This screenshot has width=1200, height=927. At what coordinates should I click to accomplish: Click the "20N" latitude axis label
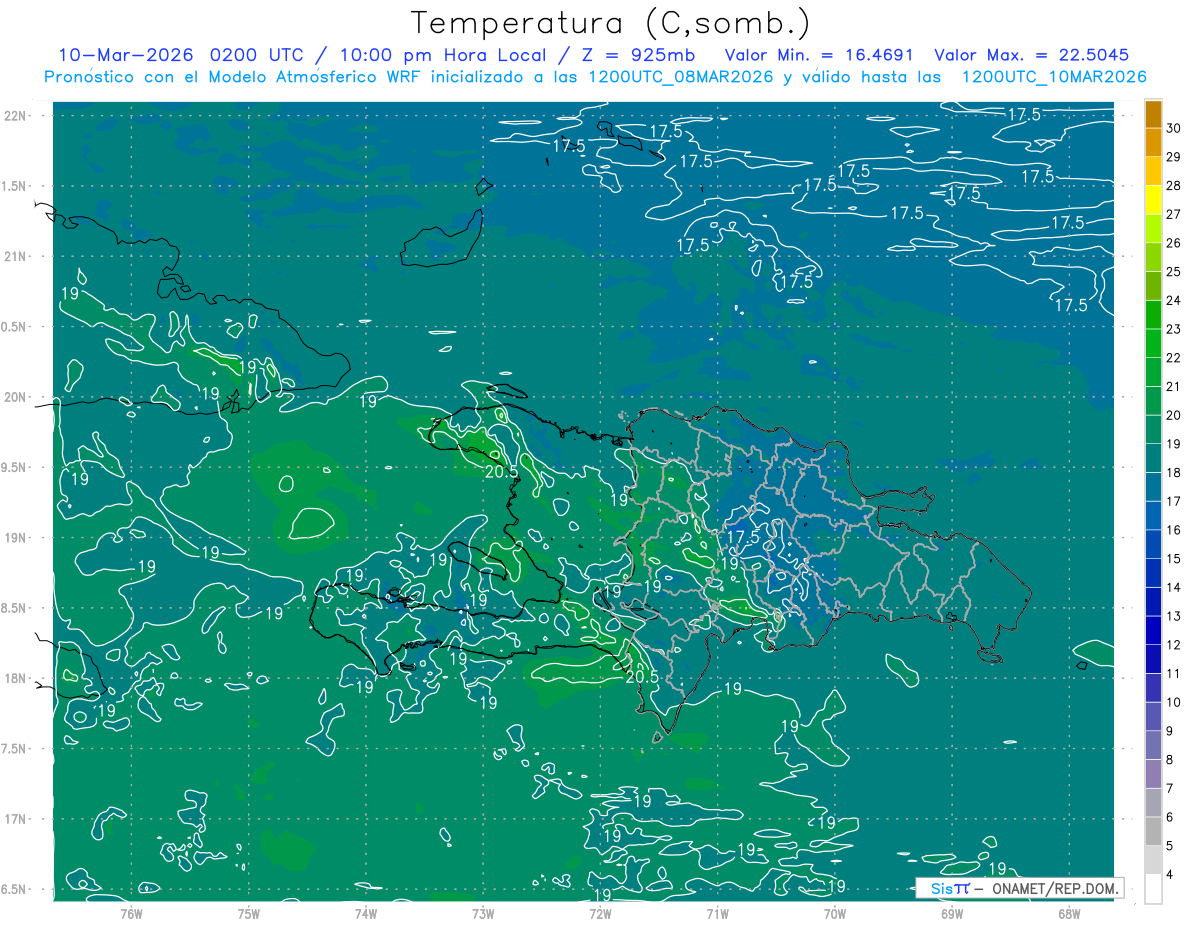(x=17, y=397)
